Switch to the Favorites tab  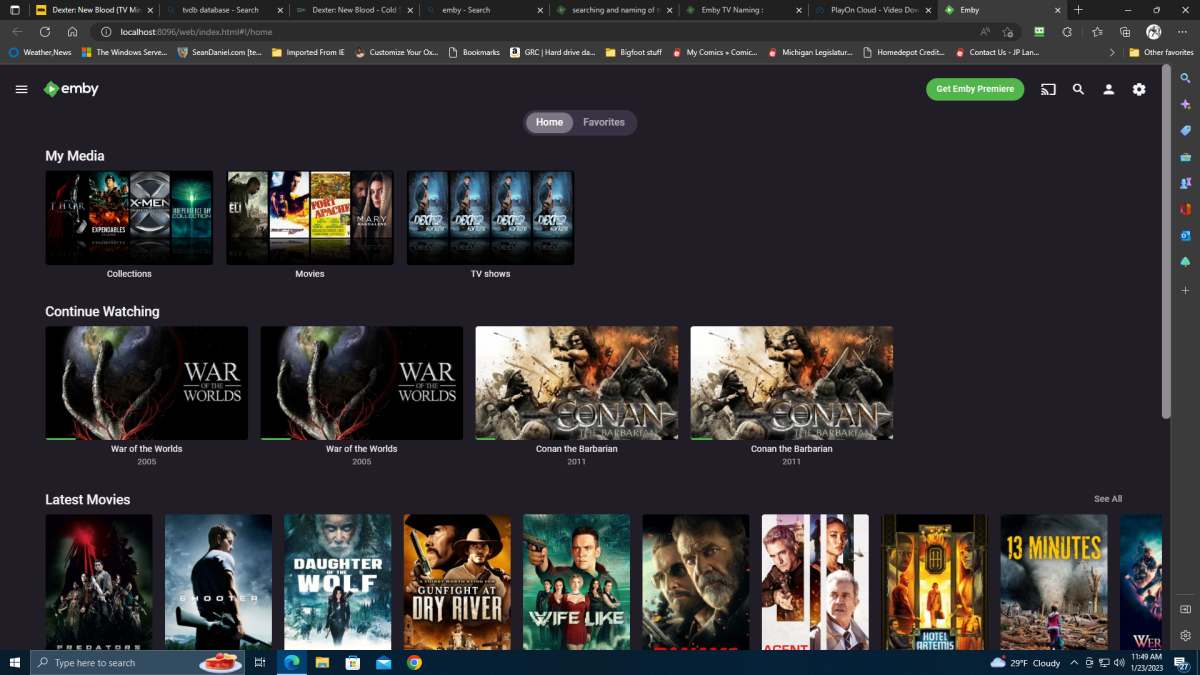pos(603,122)
